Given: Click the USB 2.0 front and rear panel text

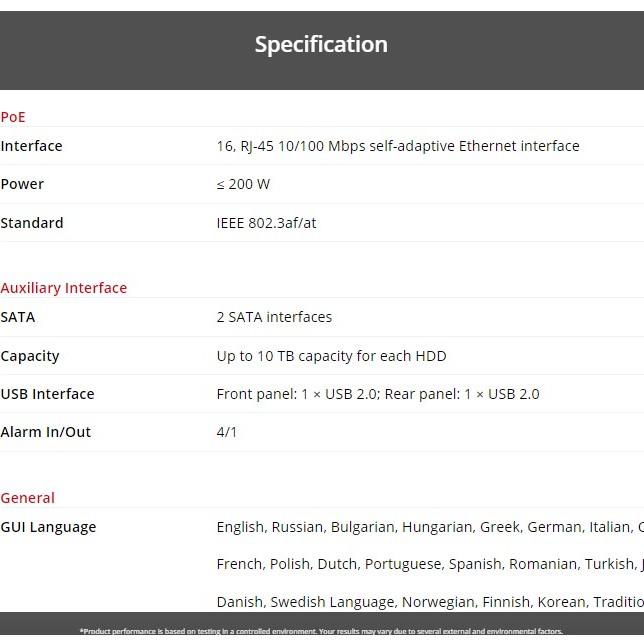Looking at the screenshot, I should [378, 394].
